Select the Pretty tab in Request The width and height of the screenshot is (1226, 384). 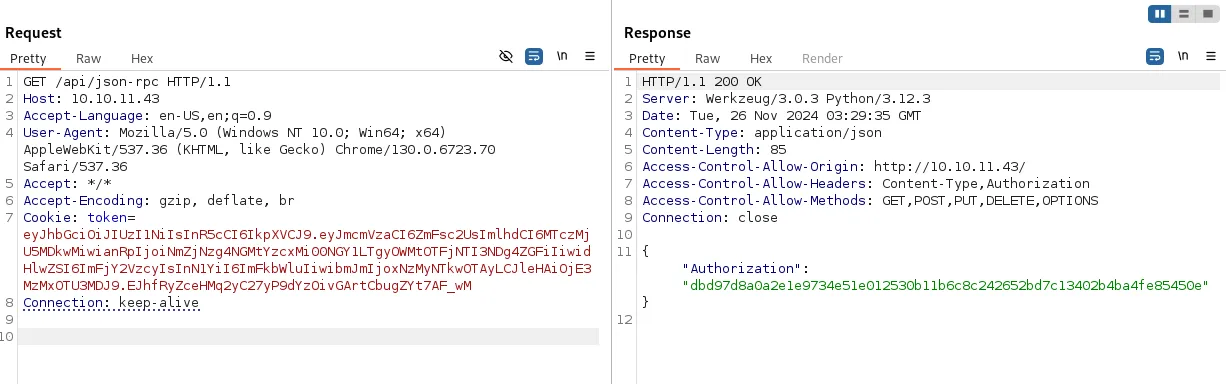pos(29,59)
